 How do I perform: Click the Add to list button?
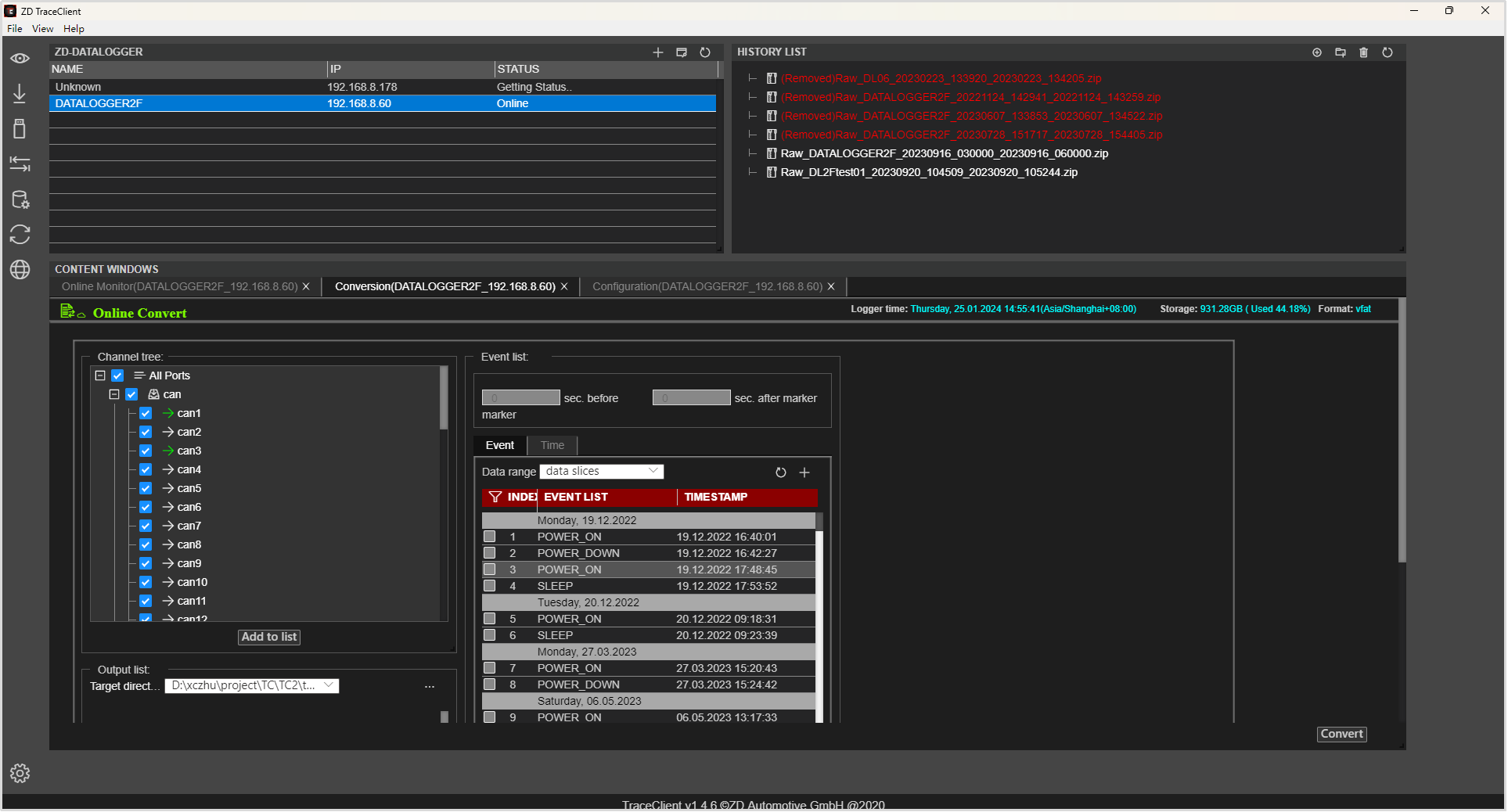point(268,637)
